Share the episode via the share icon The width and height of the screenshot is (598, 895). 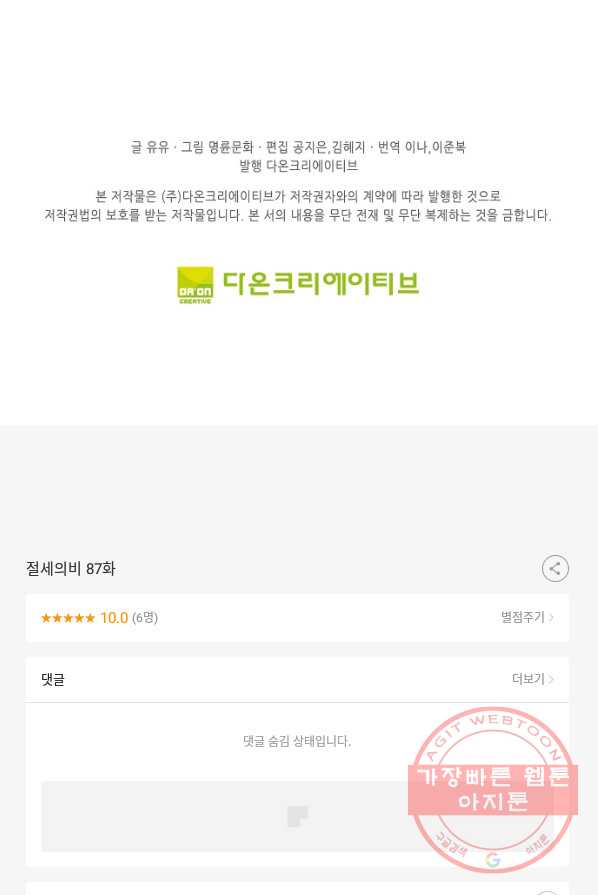[x=555, y=569]
